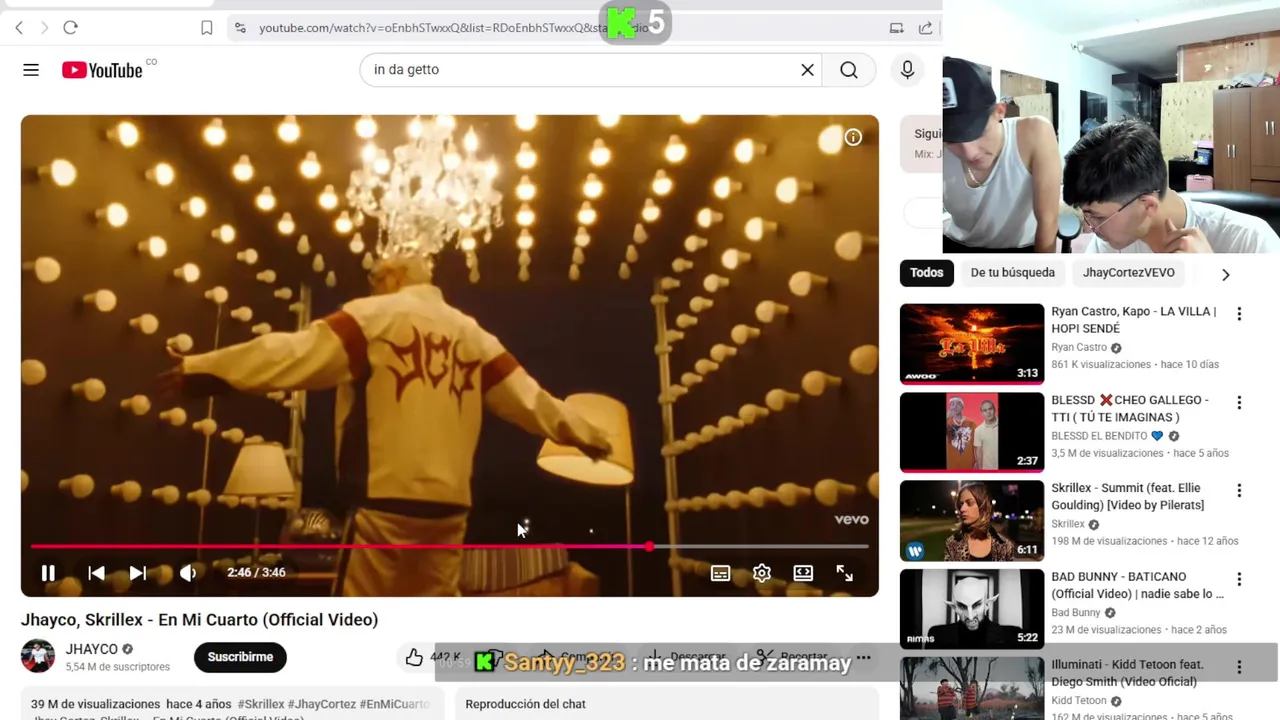Select 'De tu búsqueda' filter chip
This screenshot has width=1280, height=720.
coord(1012,273)
